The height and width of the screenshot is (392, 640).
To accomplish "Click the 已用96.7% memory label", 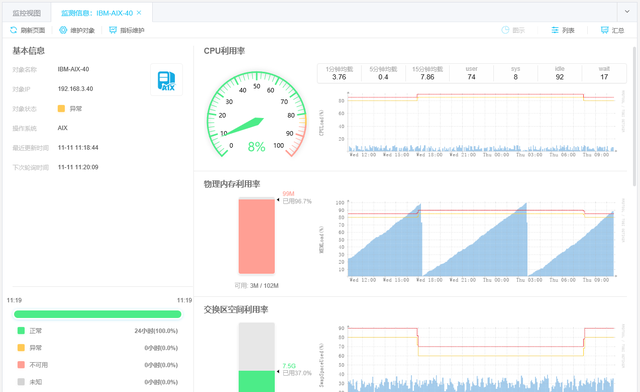I will [297, 201].
